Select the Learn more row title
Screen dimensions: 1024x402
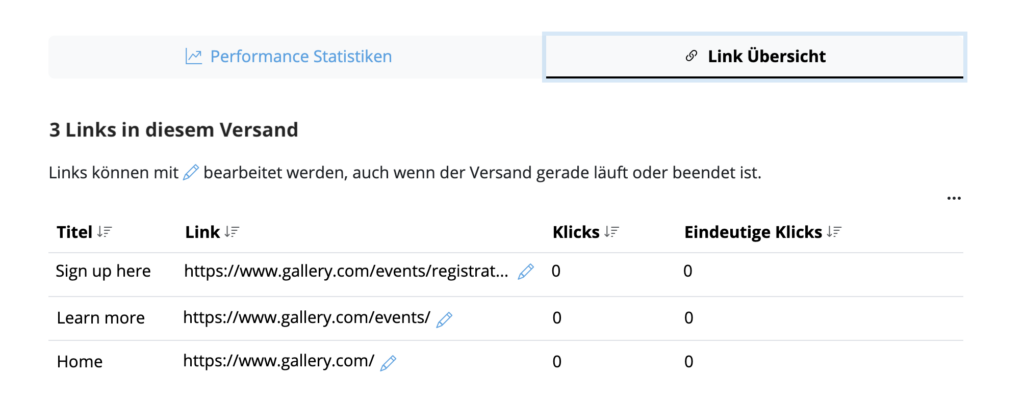[101, 318]
